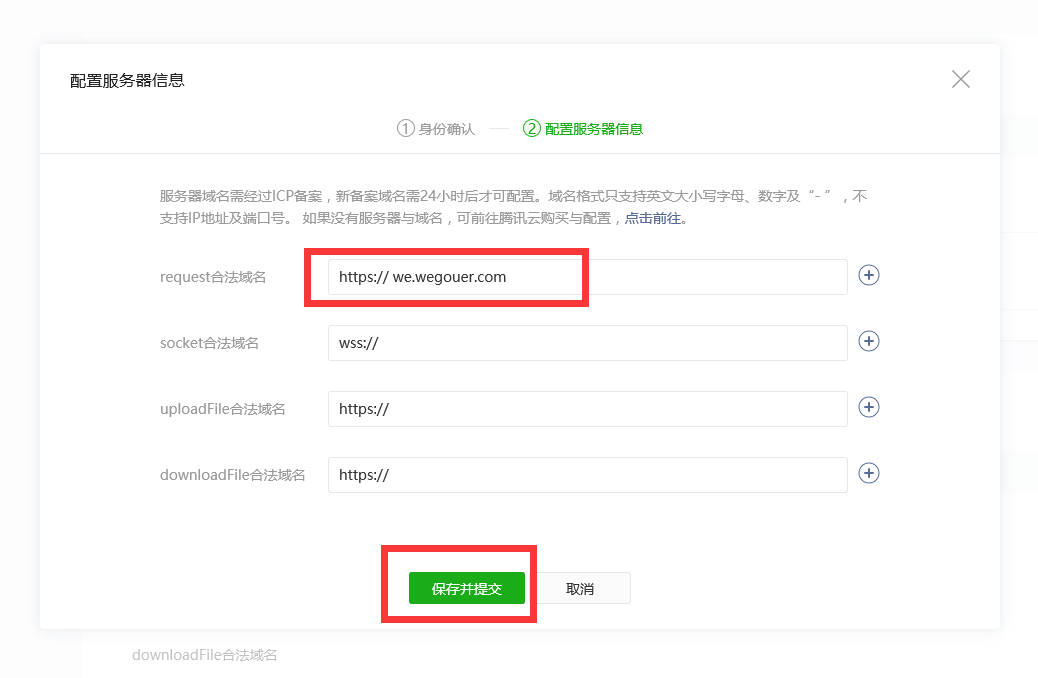Click downloadFile合法域名 text on the background page

(x=205, y=655)
